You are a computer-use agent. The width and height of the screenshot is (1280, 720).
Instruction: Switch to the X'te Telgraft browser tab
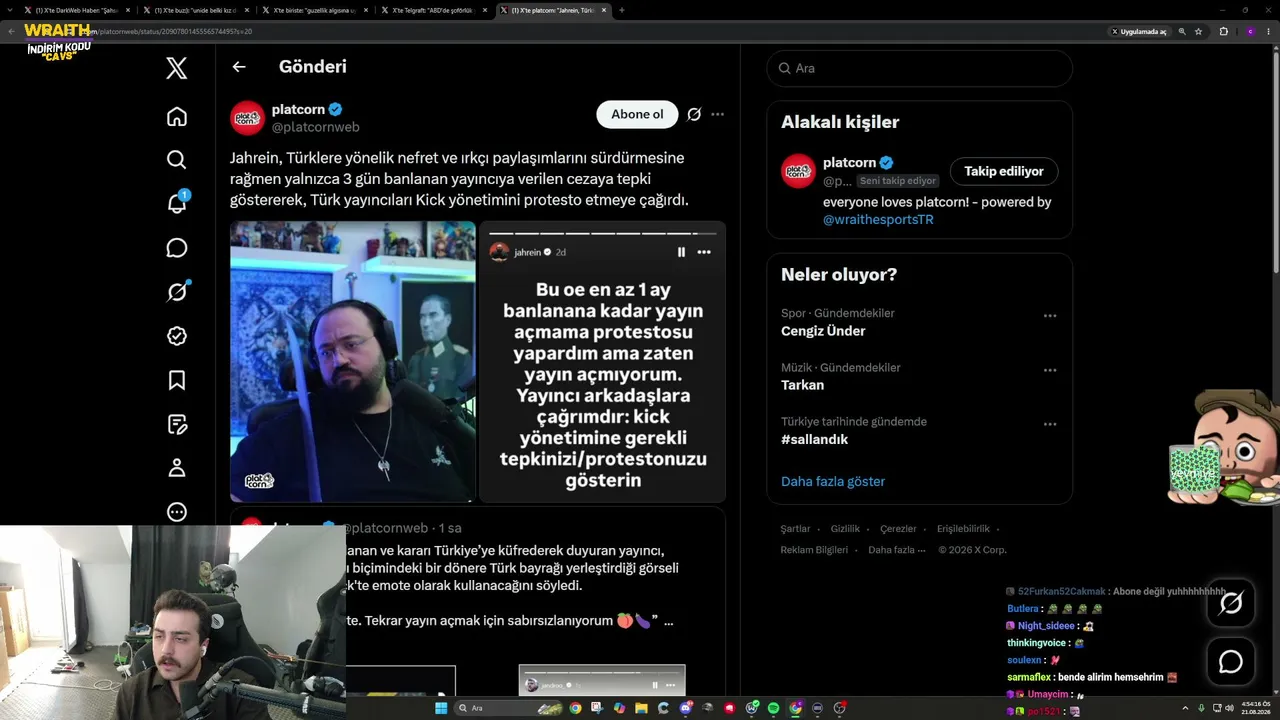point(436,10)
